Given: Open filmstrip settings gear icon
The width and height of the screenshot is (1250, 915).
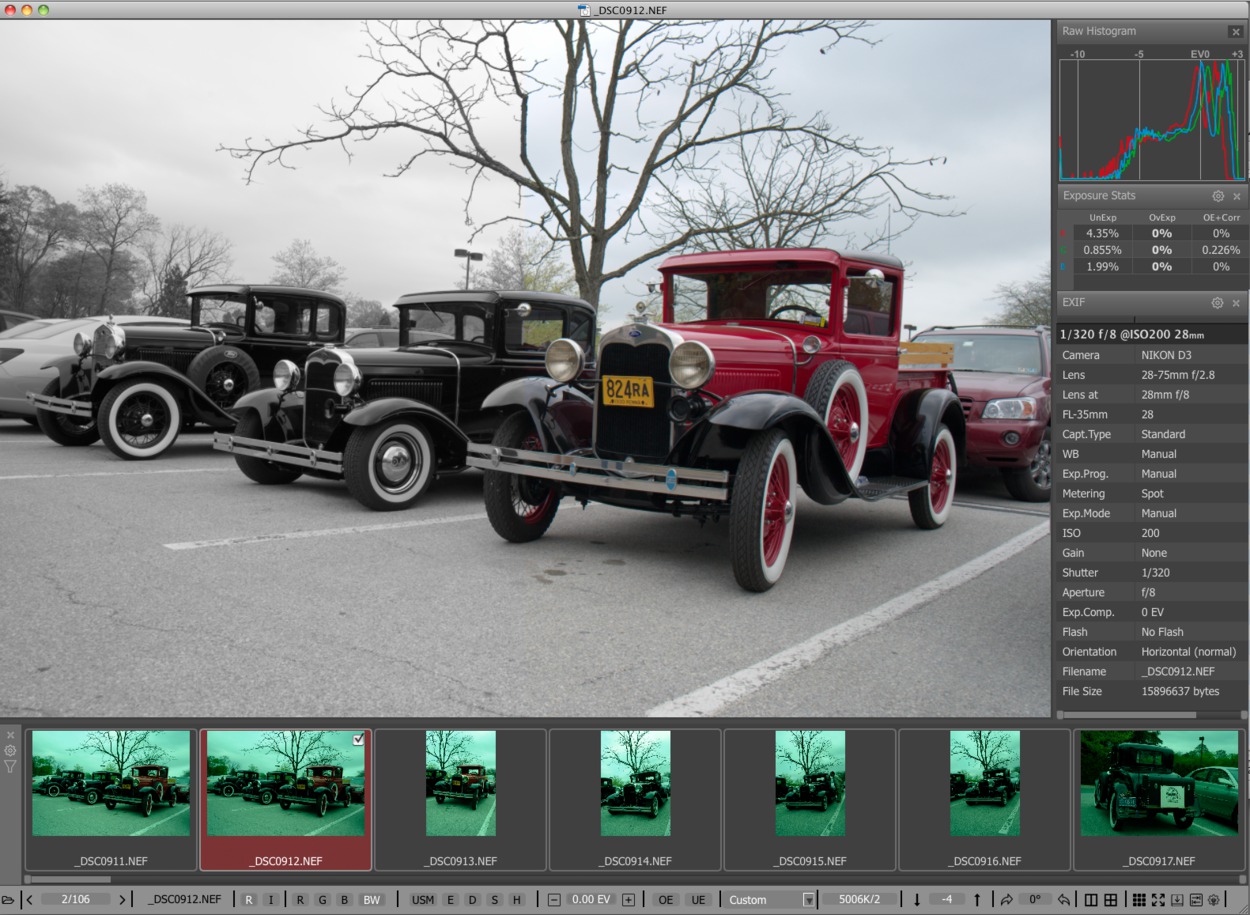Looking at the screenshot, I should click(x=10, y=751).
